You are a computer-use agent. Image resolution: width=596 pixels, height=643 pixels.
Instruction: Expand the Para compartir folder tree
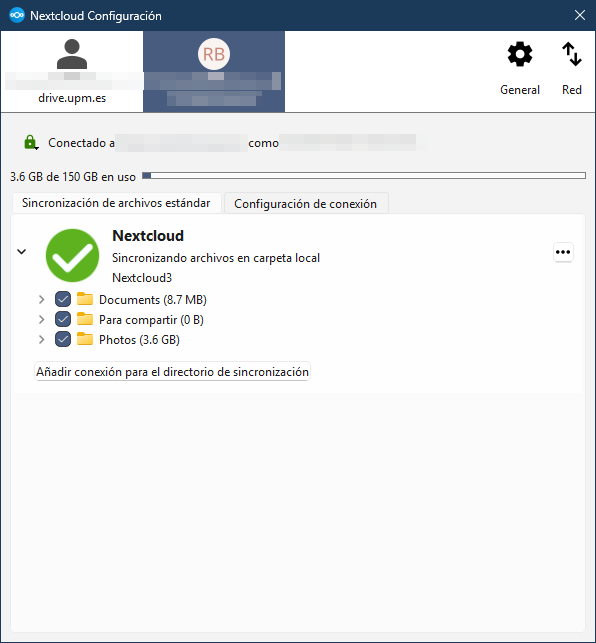41,319
